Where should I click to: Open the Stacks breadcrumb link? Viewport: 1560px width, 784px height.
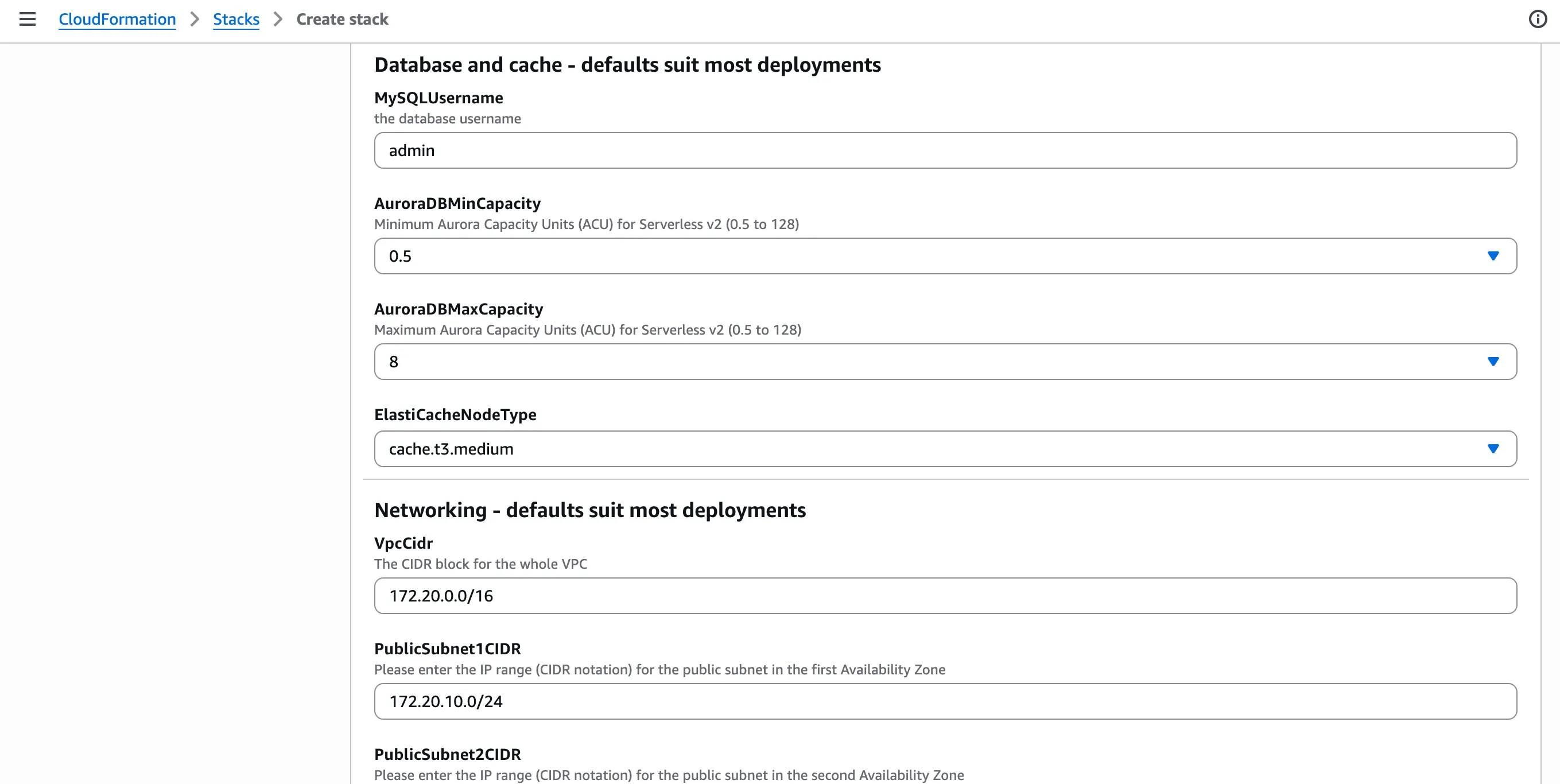click(x=235, y=20)
